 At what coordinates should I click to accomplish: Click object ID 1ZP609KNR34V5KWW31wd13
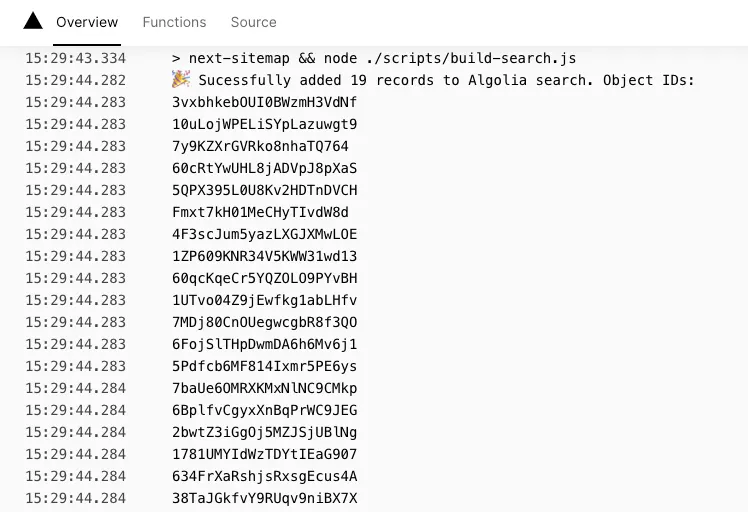coord(264,256)
